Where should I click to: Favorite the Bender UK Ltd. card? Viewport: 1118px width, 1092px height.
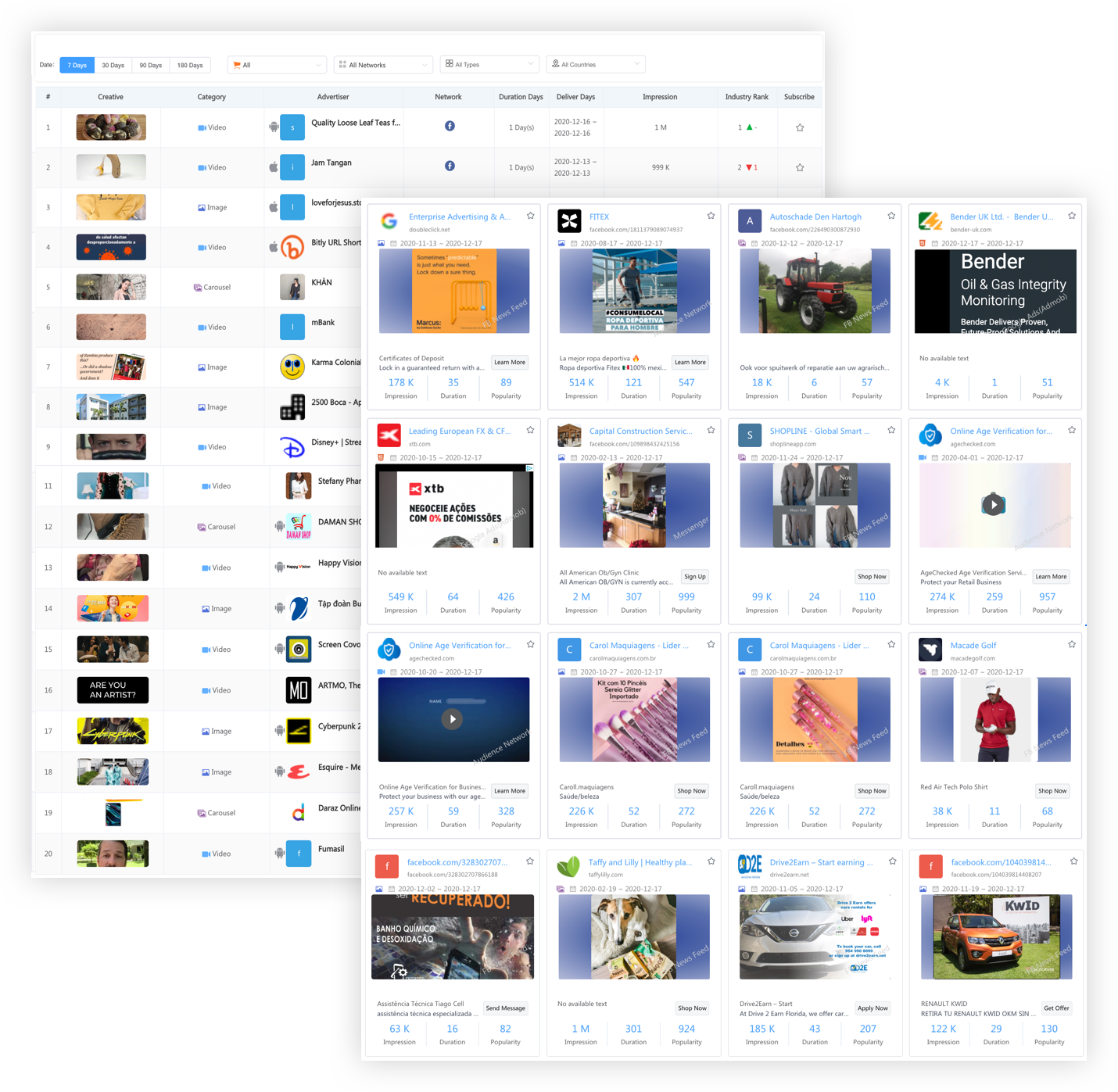(1072, 216)
